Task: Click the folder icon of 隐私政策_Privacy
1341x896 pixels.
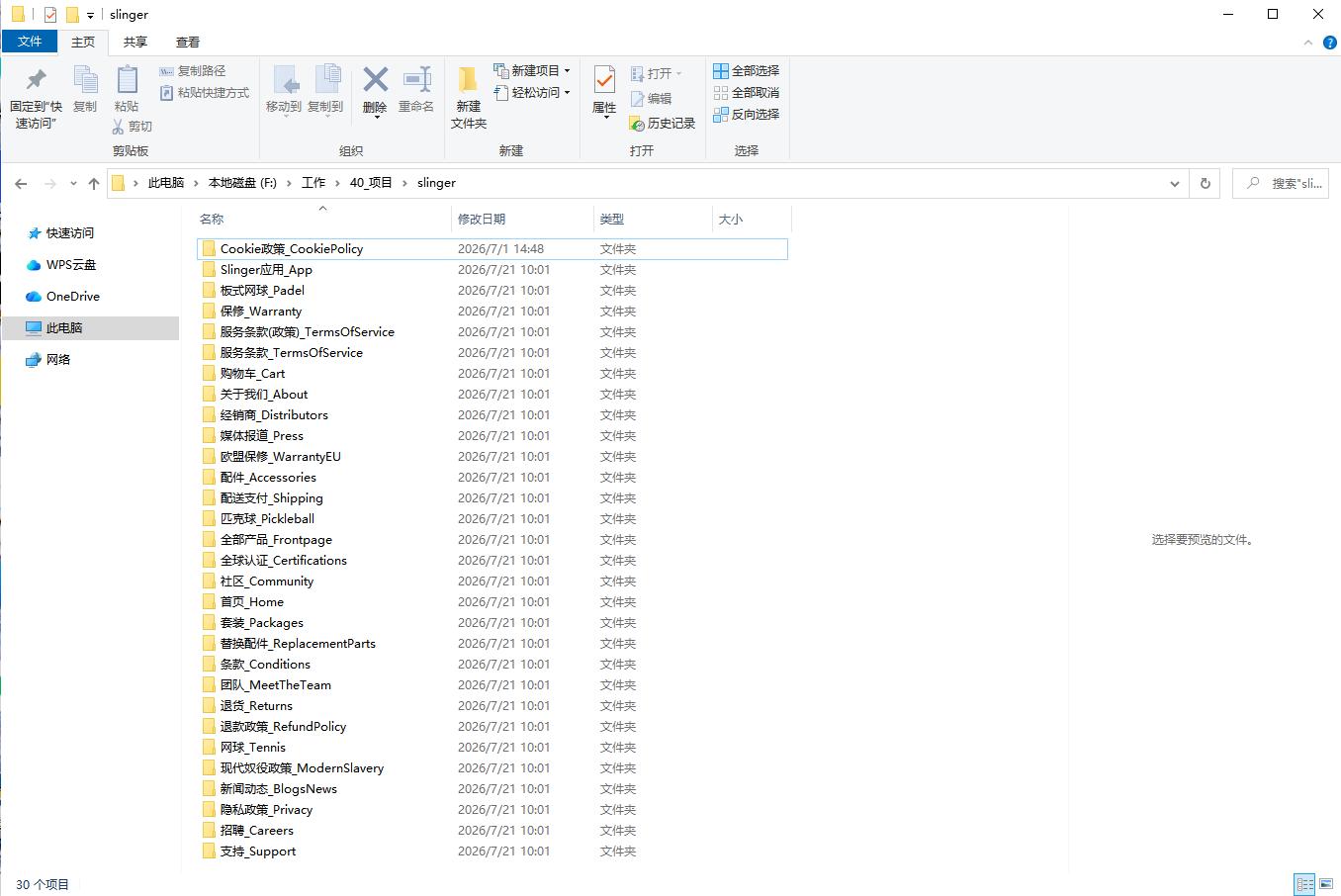Action: (209, 810)
